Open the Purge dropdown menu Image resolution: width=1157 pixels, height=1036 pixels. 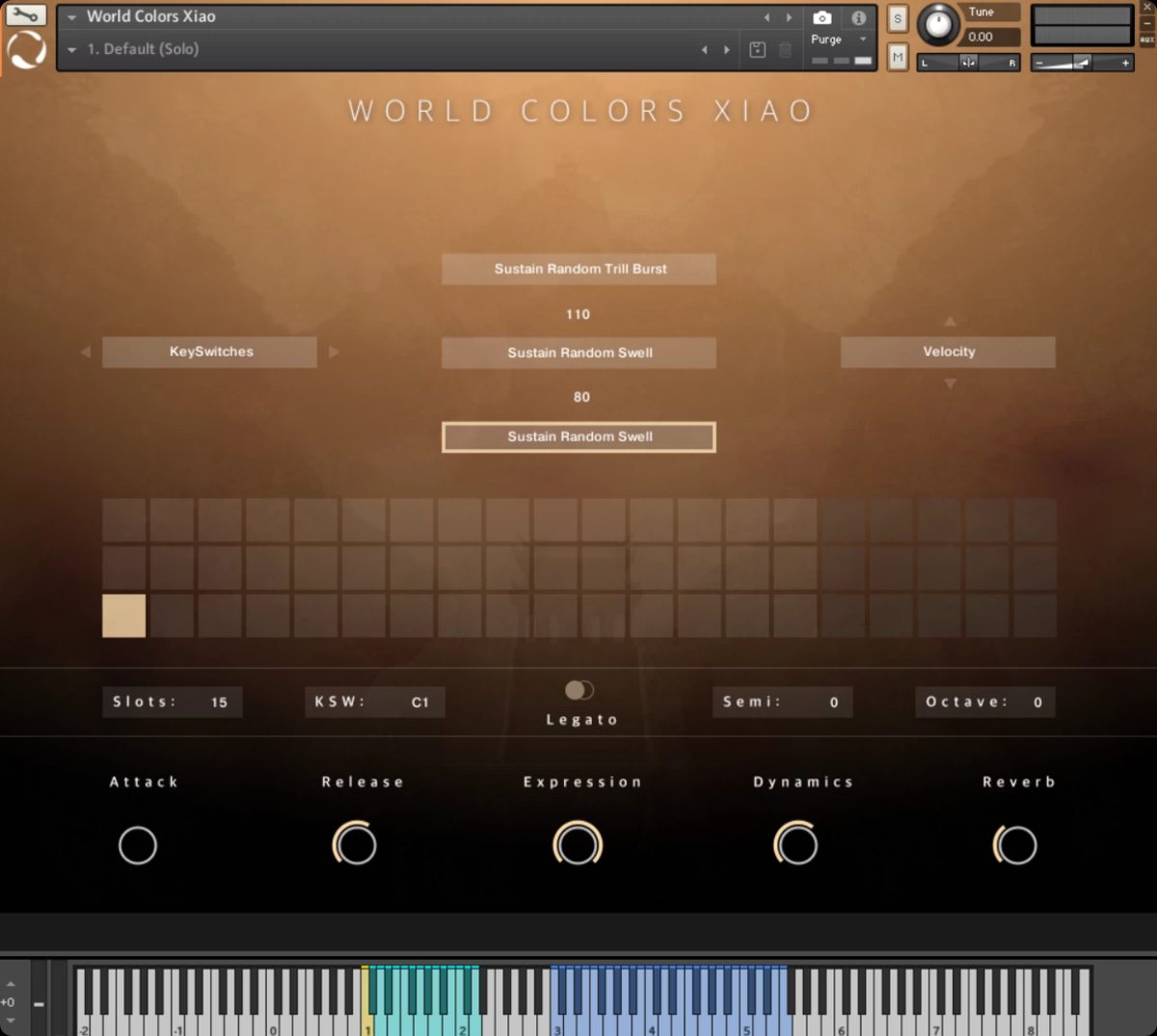839,40
